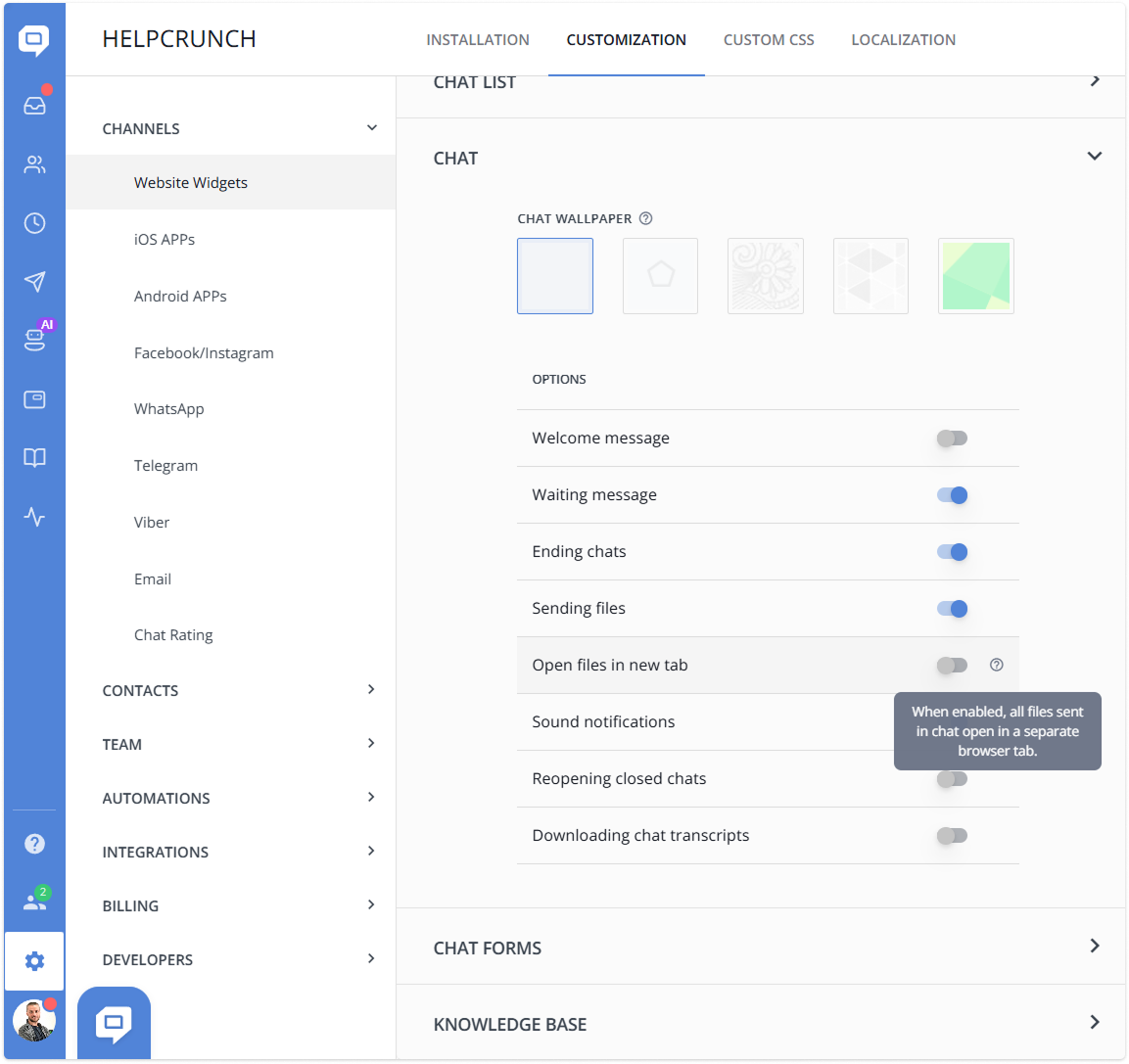This screenshot has height=1064, width=1129.
Task: Open the LOCALIZATION tab
Action: coord(903,40)
